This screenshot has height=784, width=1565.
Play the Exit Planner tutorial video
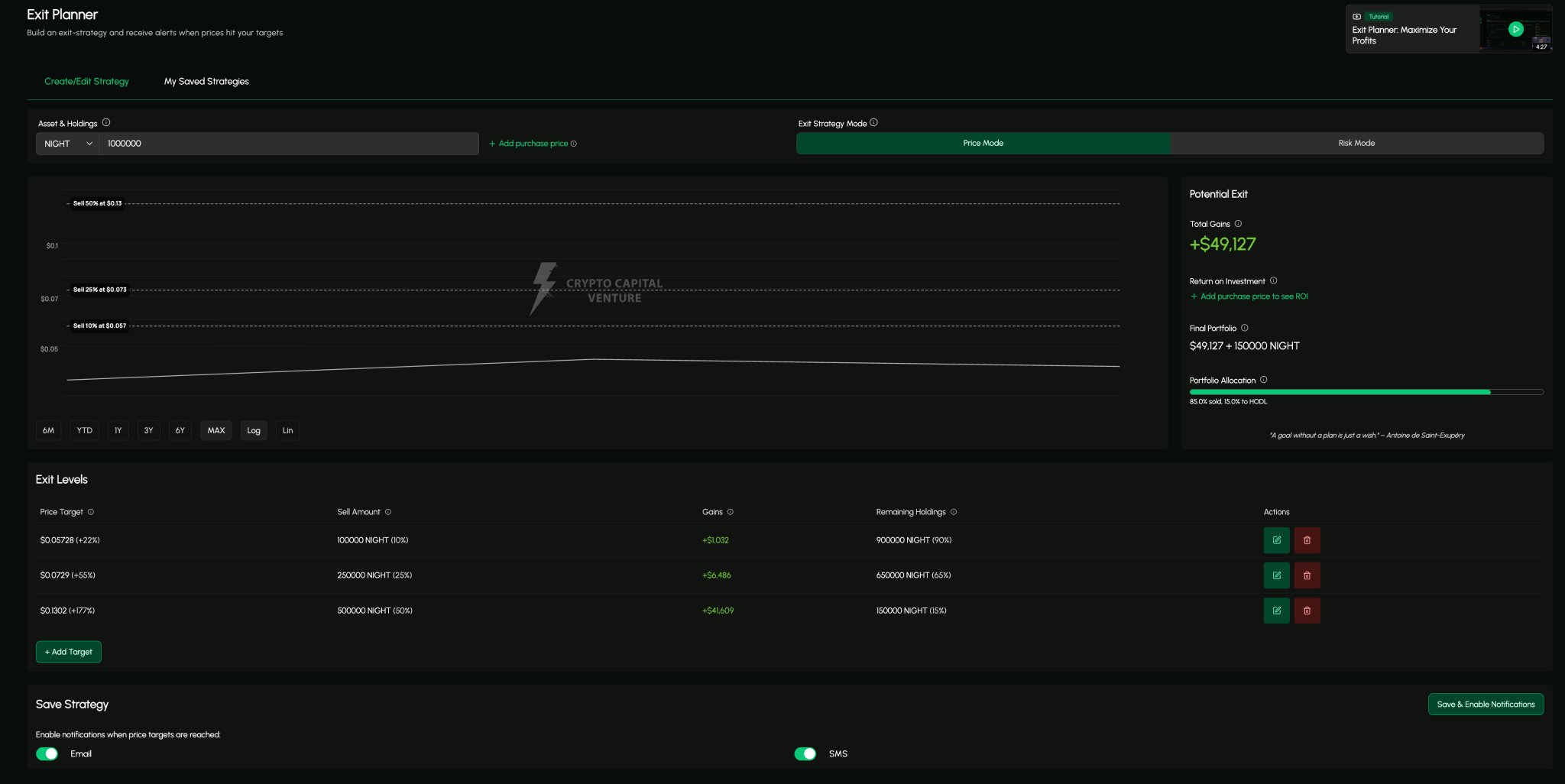(1516, 29)
